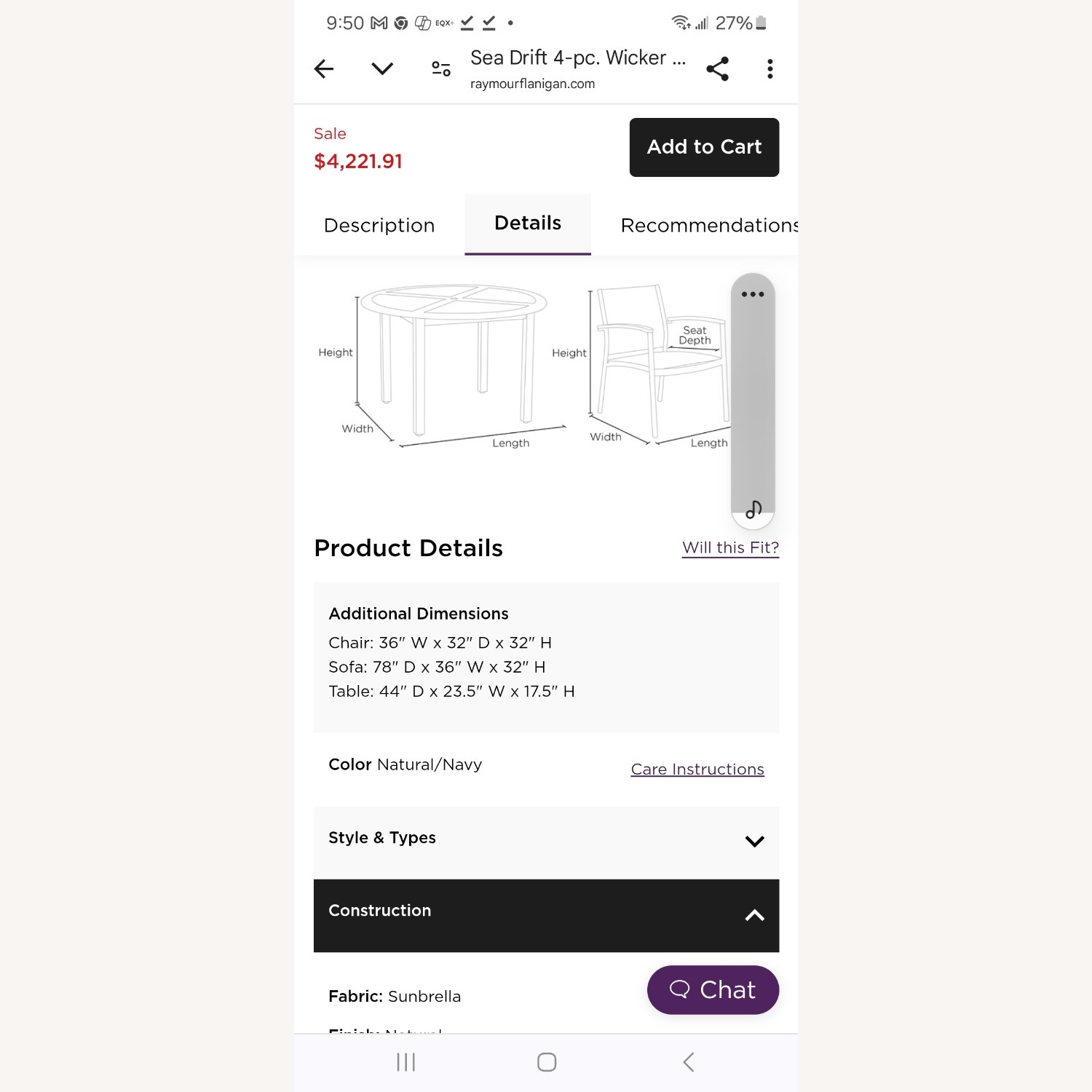Image resolution: width=1092 pixels, height=1092 pixels.
Task: Open the Will this Fit? link
Action: (x=730, y=547)
